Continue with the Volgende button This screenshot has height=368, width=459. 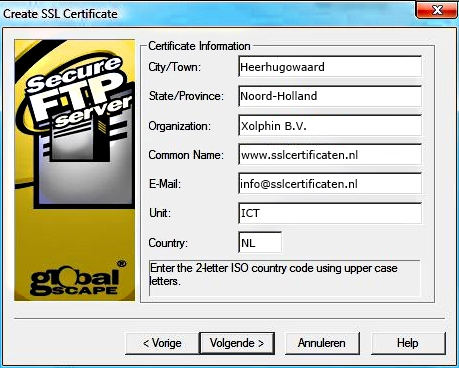click(237, 343)
